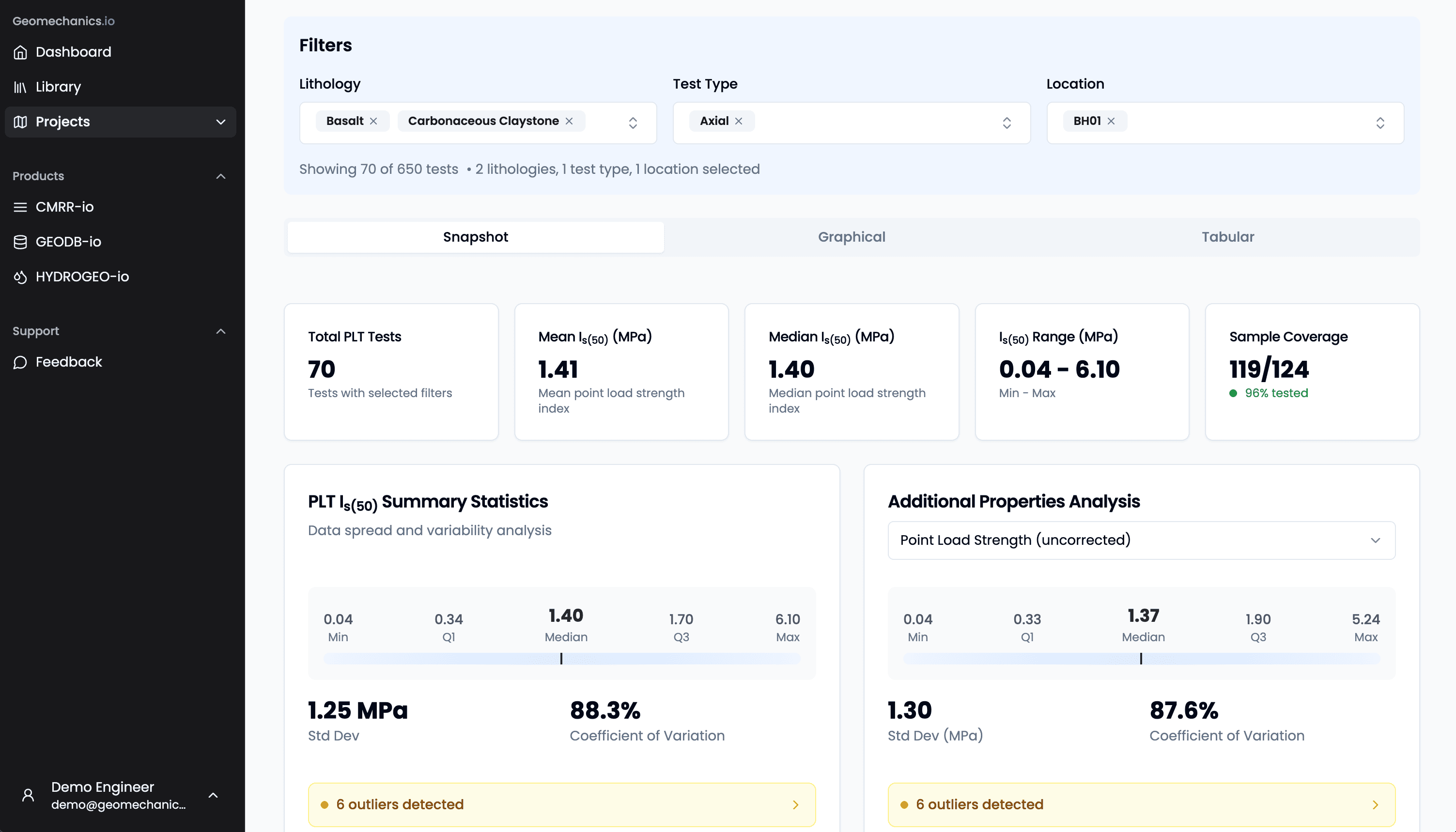Viewport: 1456px width, 832px height.
Task: Remove the BH01 location tag
Action: click(1111, 121)
